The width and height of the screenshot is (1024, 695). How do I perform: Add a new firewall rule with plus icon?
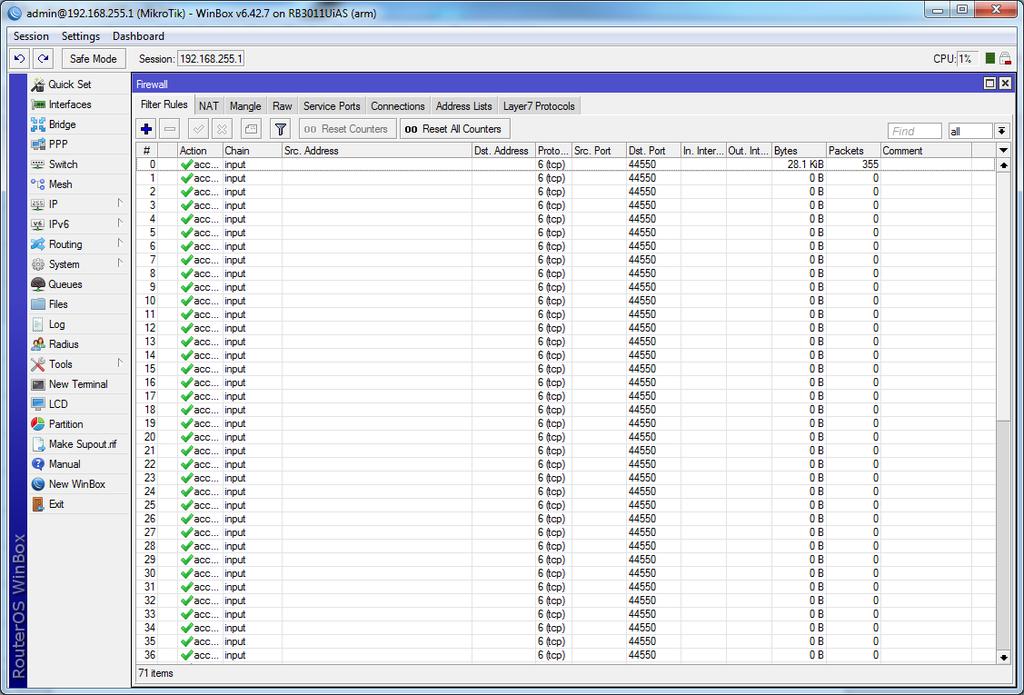coord(146,129)
